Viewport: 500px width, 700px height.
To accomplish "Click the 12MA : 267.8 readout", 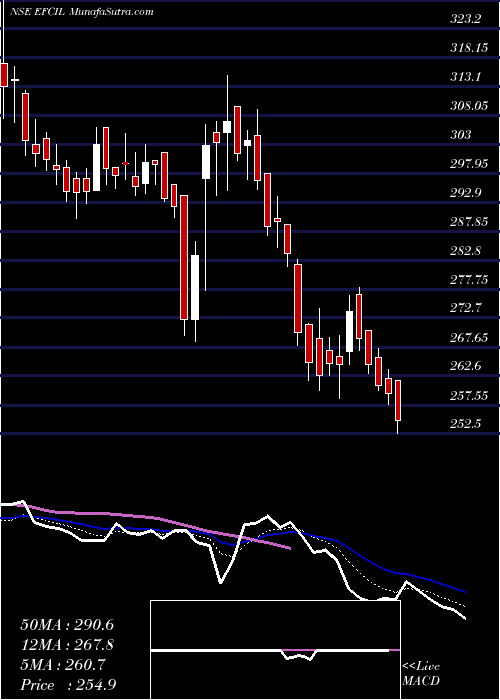I will point(67,645).
